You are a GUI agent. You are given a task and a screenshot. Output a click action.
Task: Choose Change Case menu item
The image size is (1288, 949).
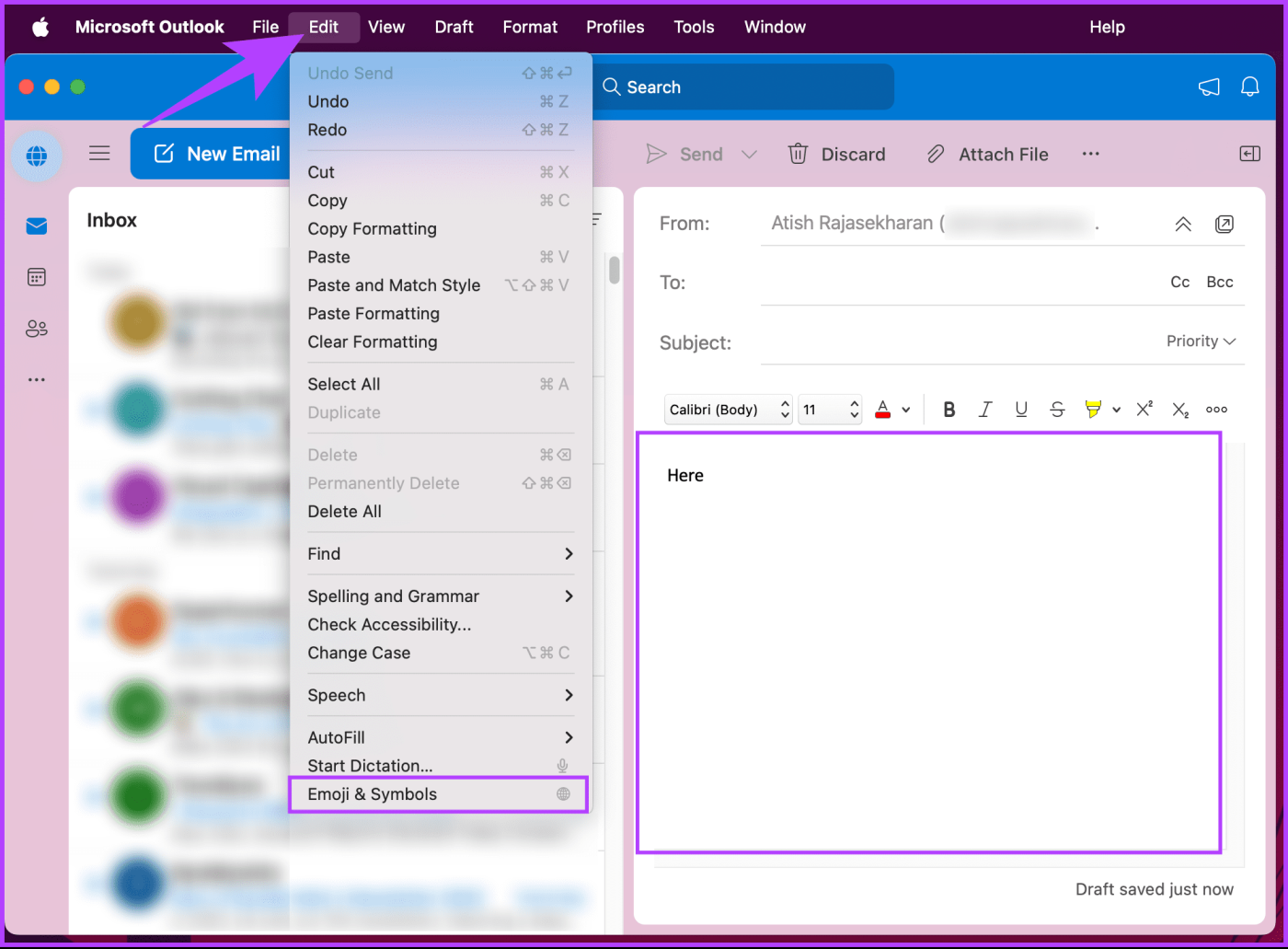[441, 653]
